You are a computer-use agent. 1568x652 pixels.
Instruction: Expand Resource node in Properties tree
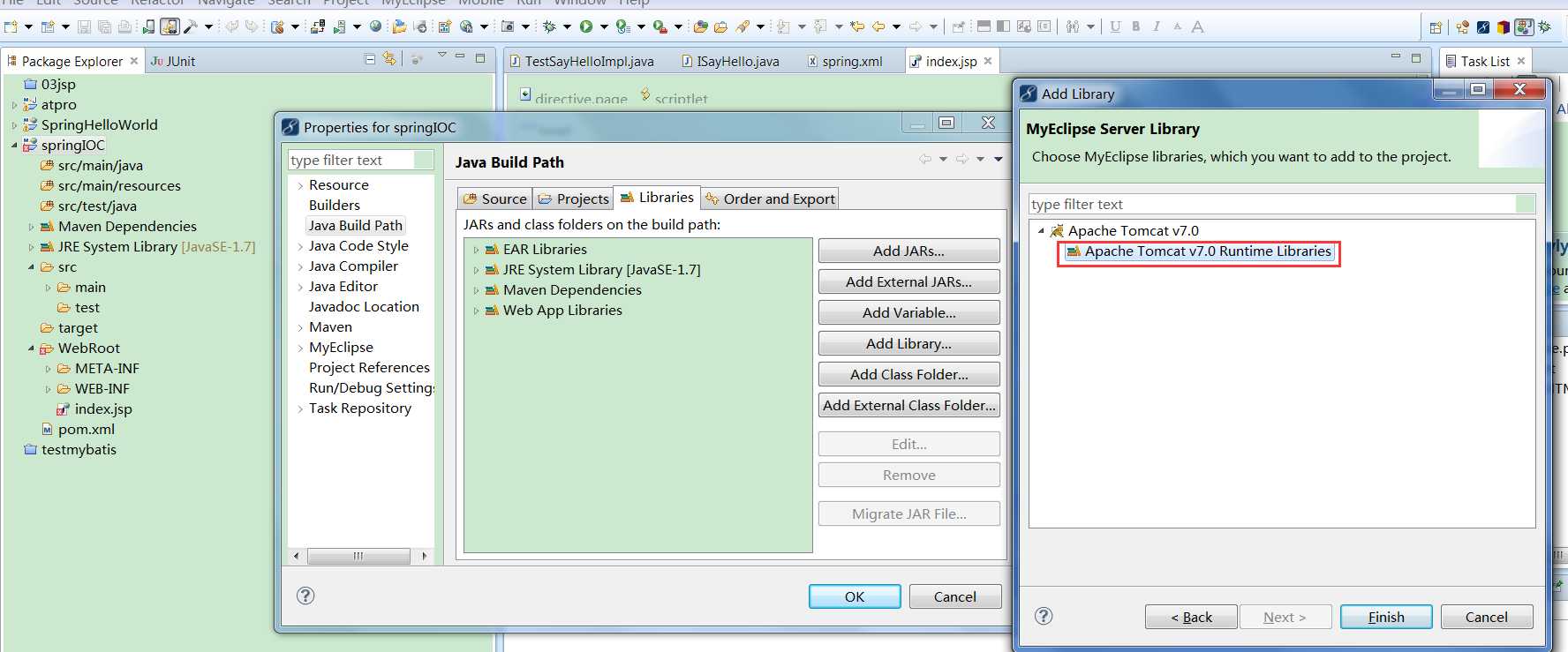coord(300,185)
